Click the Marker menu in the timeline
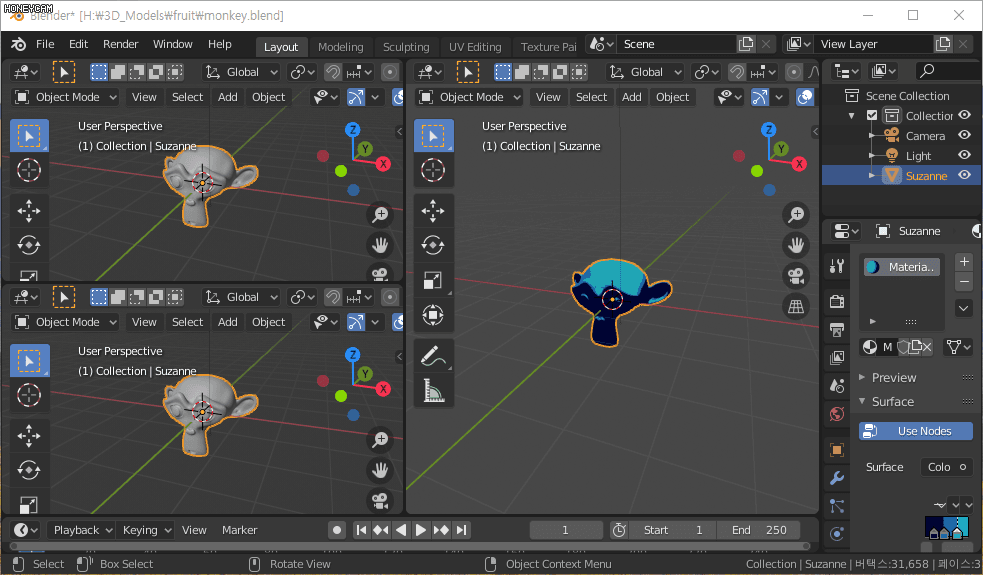This screenshot has height=575, width=983. 239,530
